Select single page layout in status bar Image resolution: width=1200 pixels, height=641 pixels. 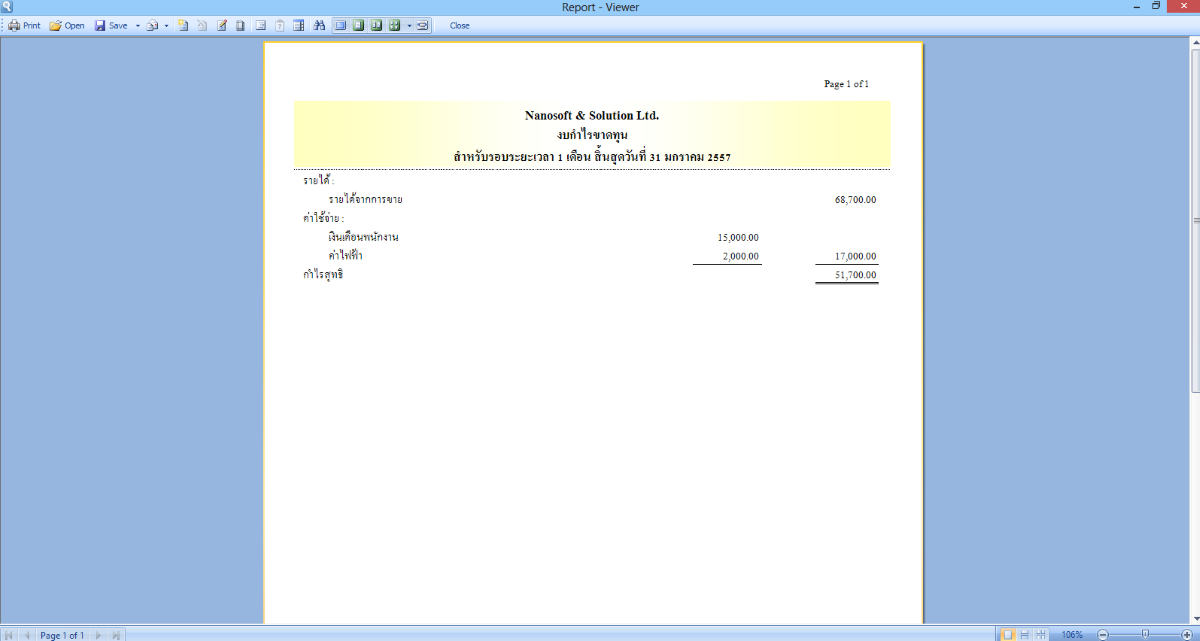click(1008, 635)
